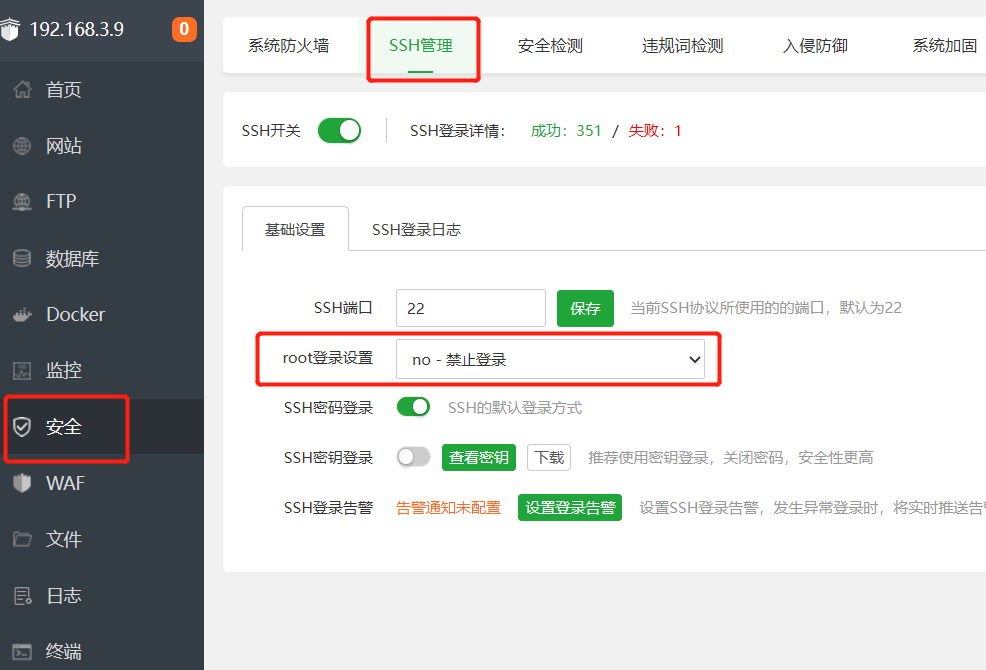Screen dimensions: 986x670
Task: Click the server address 192.168.3.9 text
Action: coord(77,29)
